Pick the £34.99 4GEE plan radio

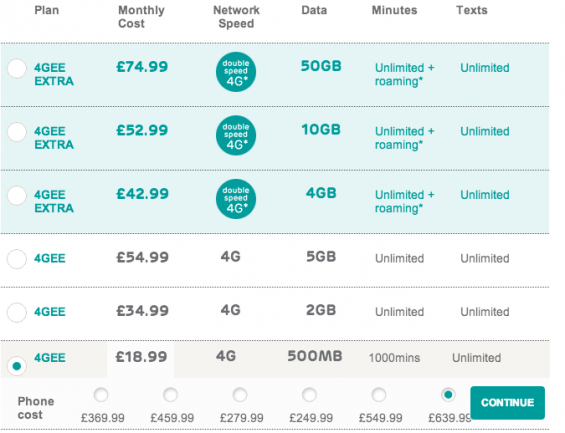[17, 312]
